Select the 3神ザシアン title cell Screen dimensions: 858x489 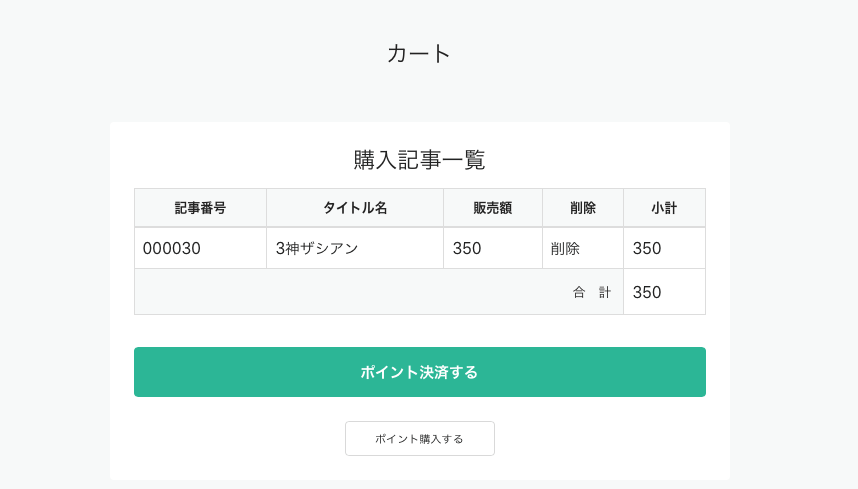pyautogui.click(x=317, y=248)
